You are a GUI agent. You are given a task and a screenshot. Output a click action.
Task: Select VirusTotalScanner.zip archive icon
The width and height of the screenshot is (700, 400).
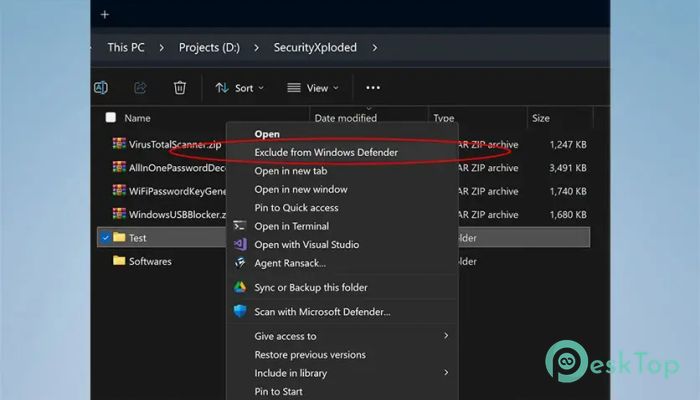pyautogui.click(x=119, y=144)
